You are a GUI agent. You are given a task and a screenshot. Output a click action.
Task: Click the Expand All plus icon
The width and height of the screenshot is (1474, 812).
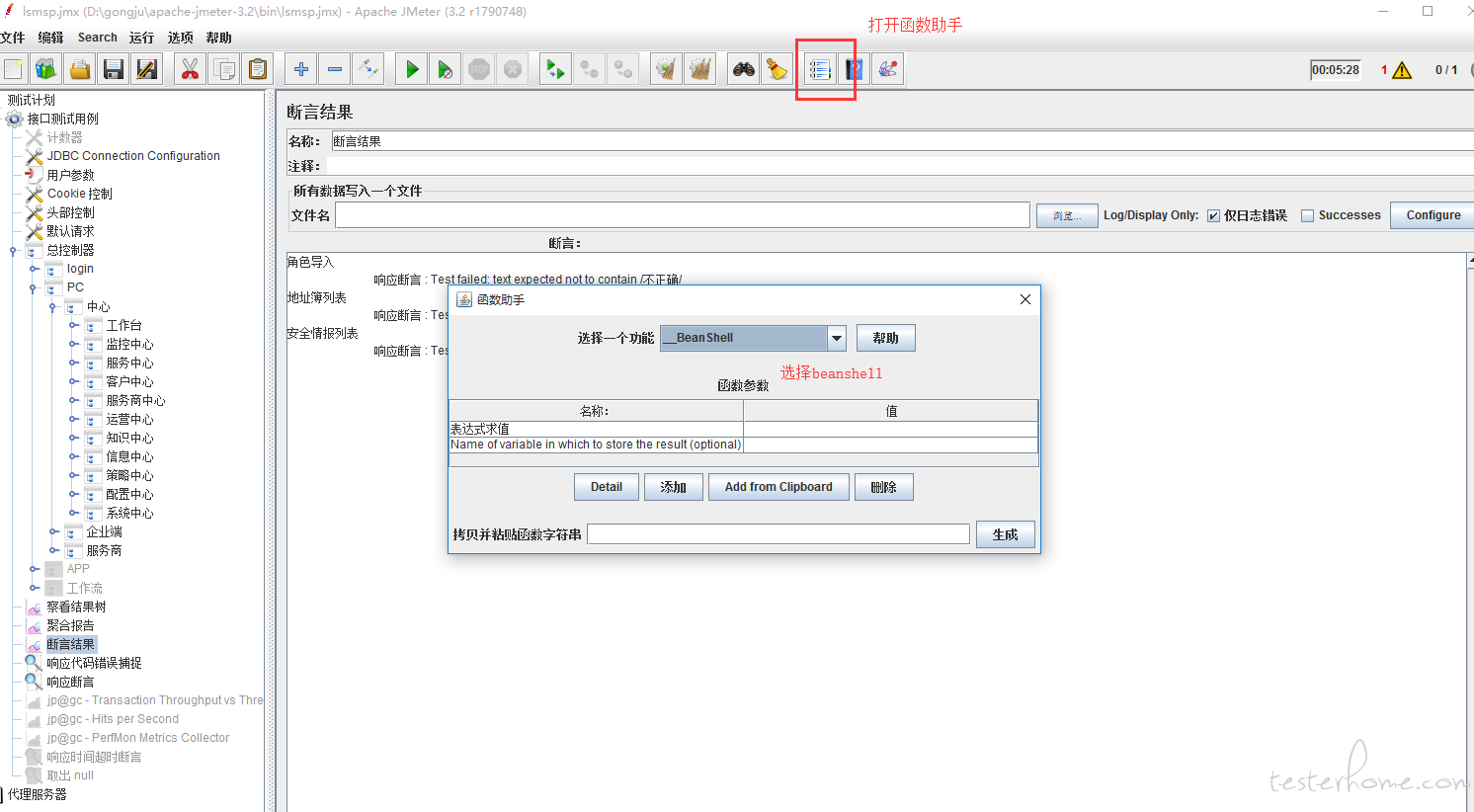pyautogui.click(x=301, y=69)
